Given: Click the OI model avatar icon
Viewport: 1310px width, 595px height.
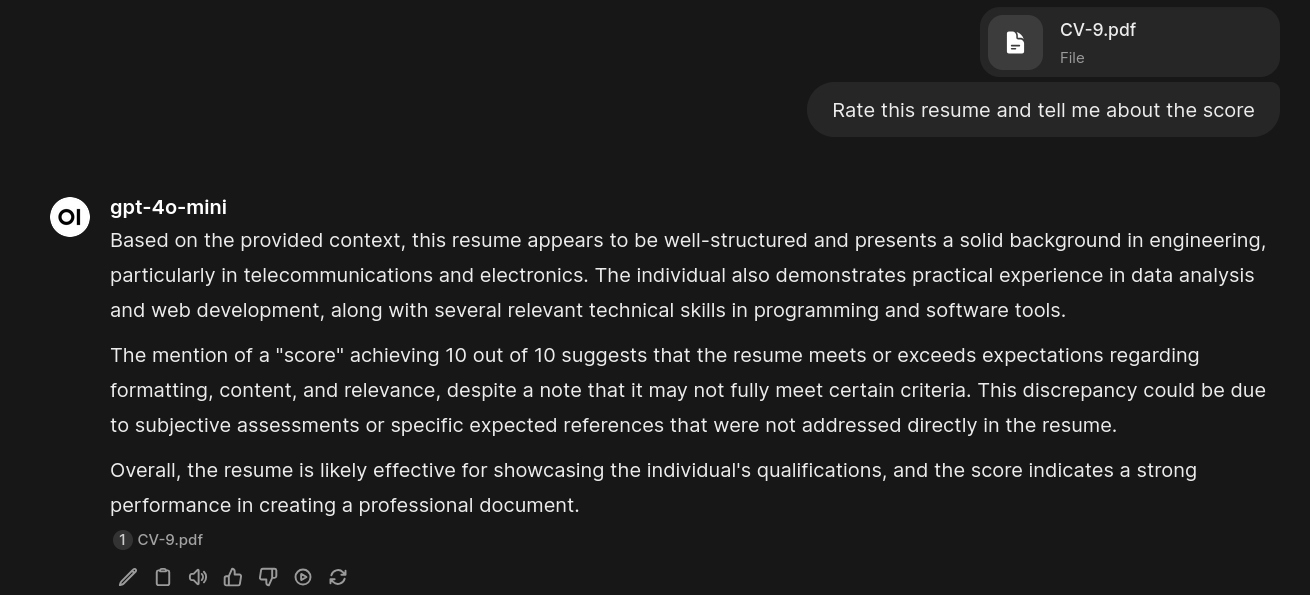Looking at the screenshot, I should (70, 217).
